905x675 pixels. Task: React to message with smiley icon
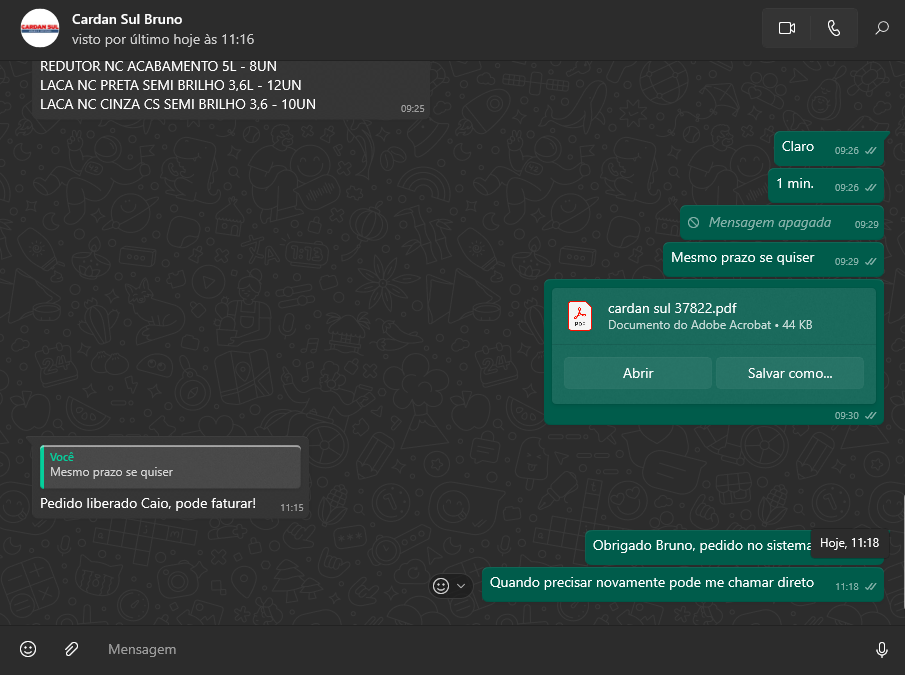pyautogui.click(x=440, y=586)
